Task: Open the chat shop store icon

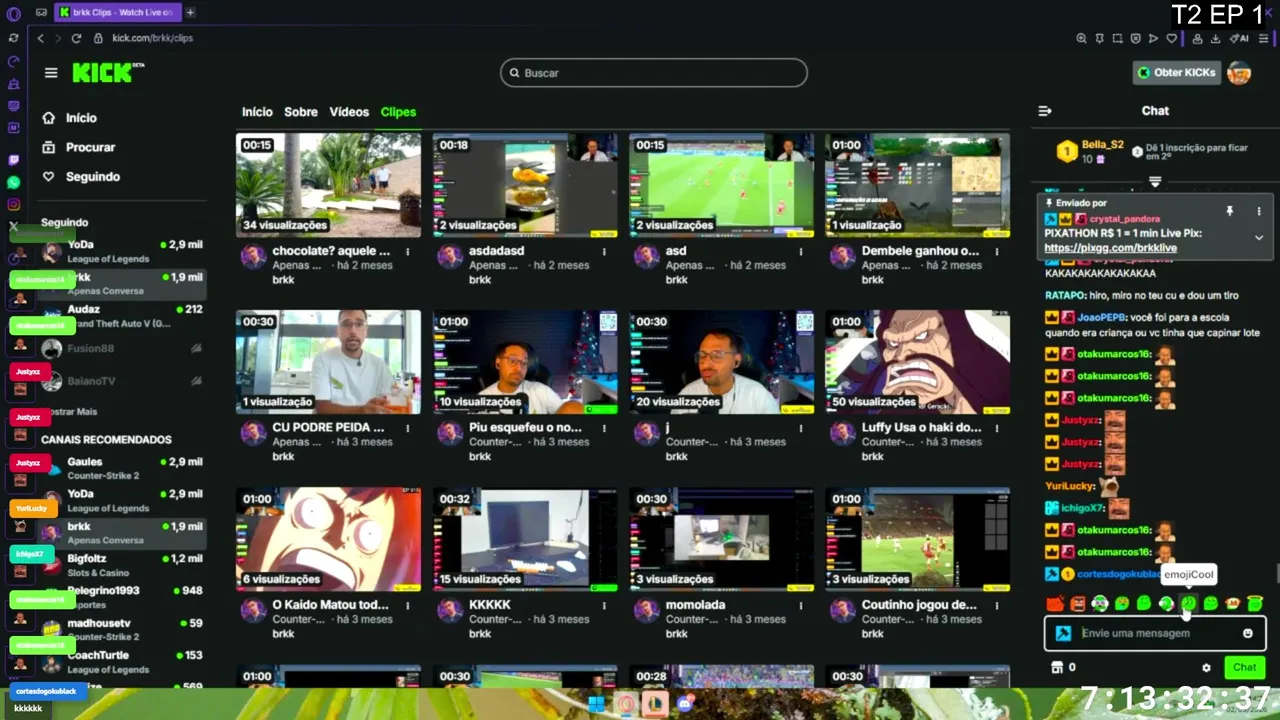Action: (1056, 667)
